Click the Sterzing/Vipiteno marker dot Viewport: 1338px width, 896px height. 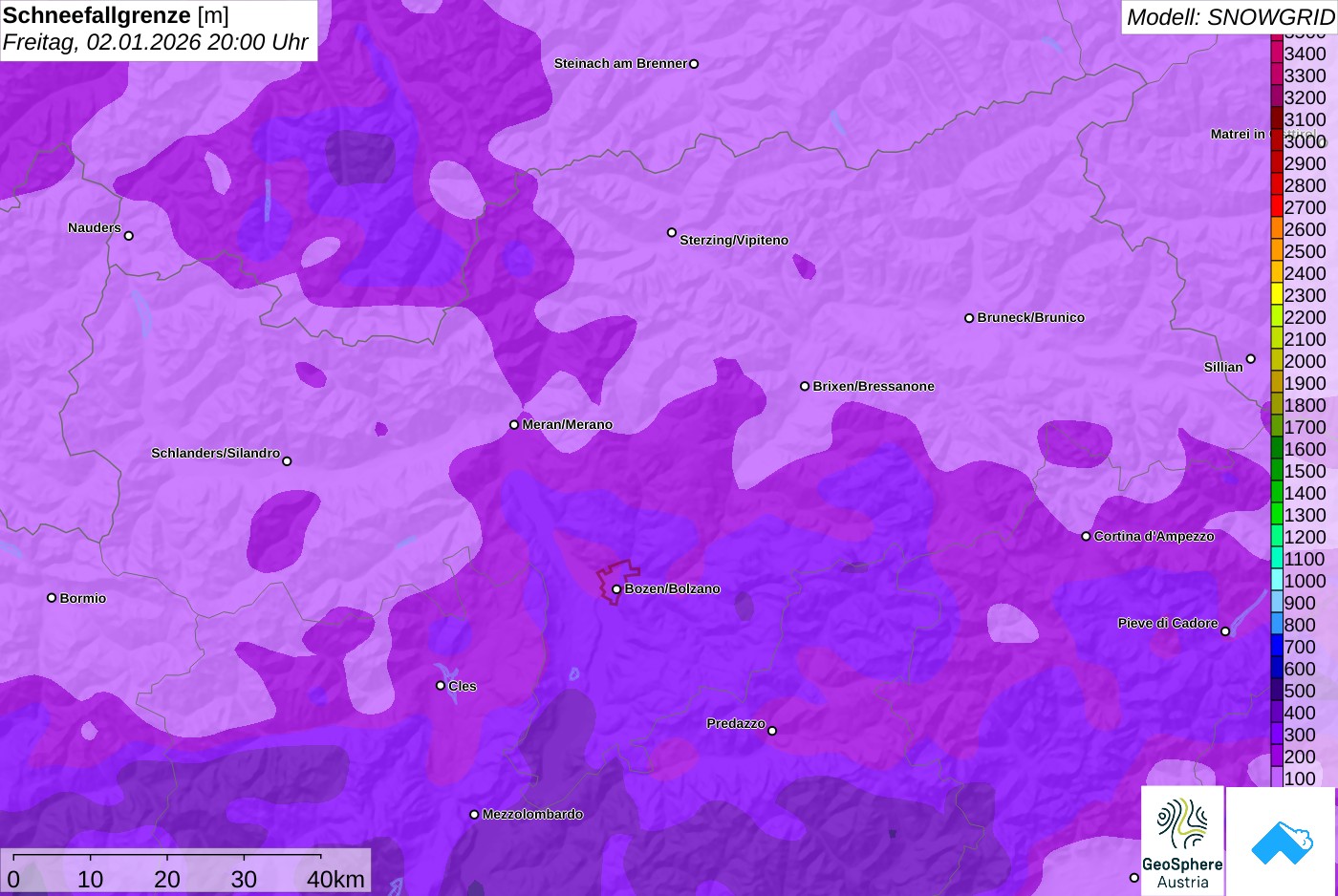point(672,233)
